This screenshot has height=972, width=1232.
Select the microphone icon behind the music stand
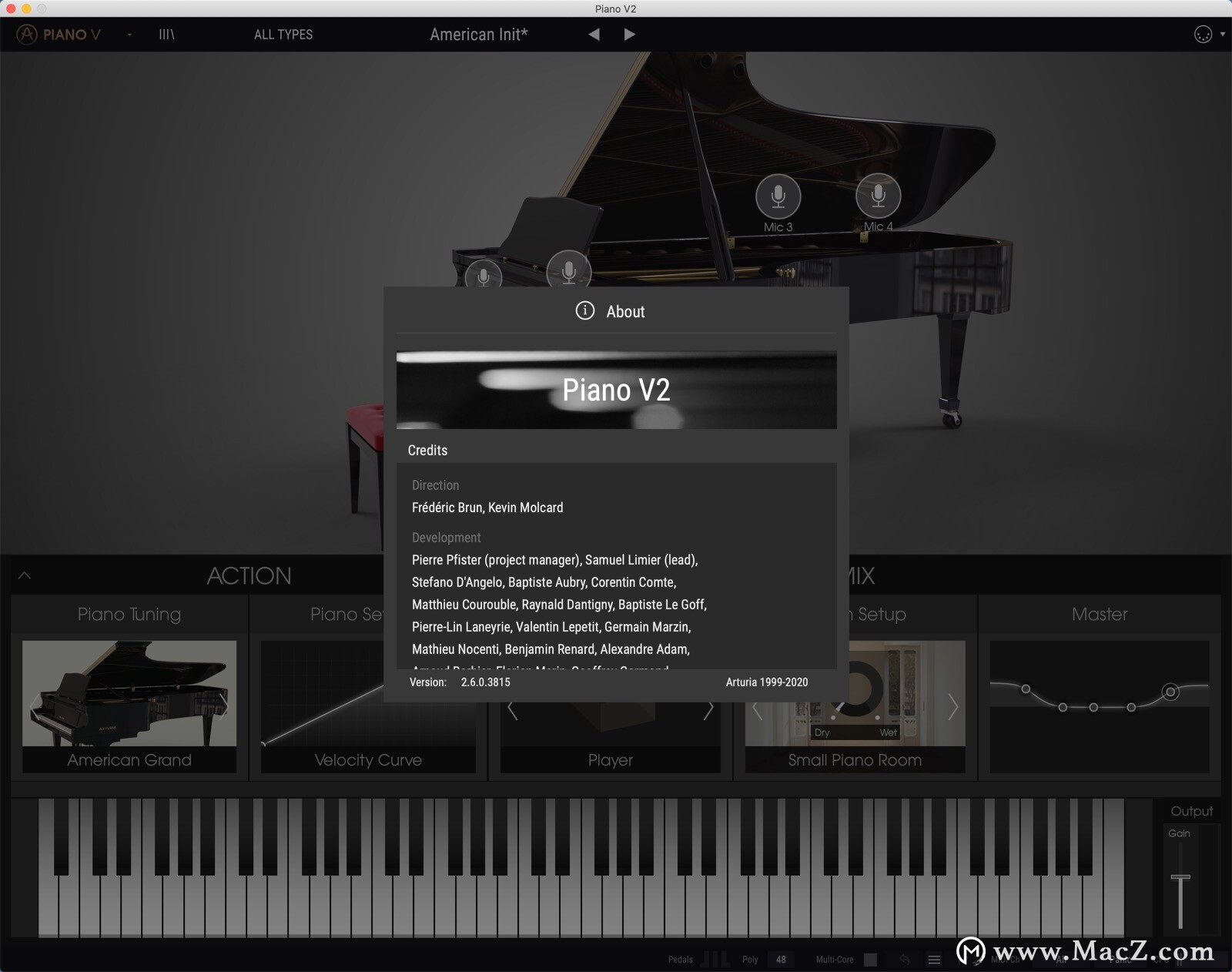click(x=569, y=270)
